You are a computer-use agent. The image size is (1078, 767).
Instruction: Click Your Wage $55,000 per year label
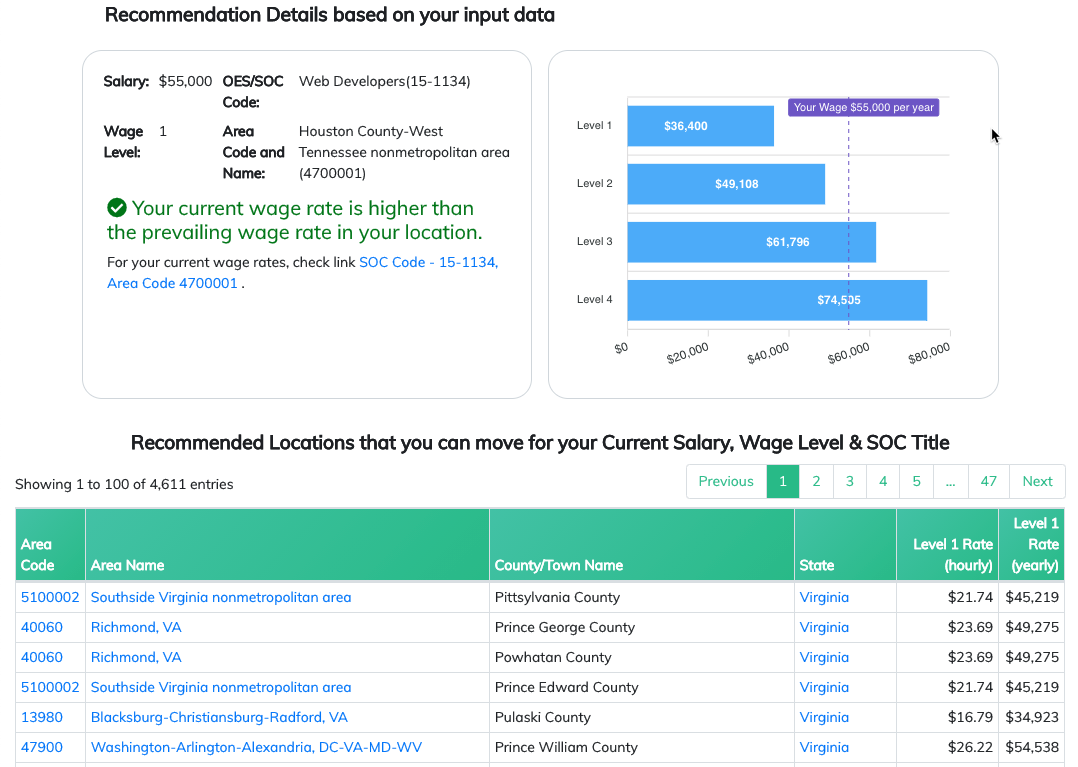point(864,107)
